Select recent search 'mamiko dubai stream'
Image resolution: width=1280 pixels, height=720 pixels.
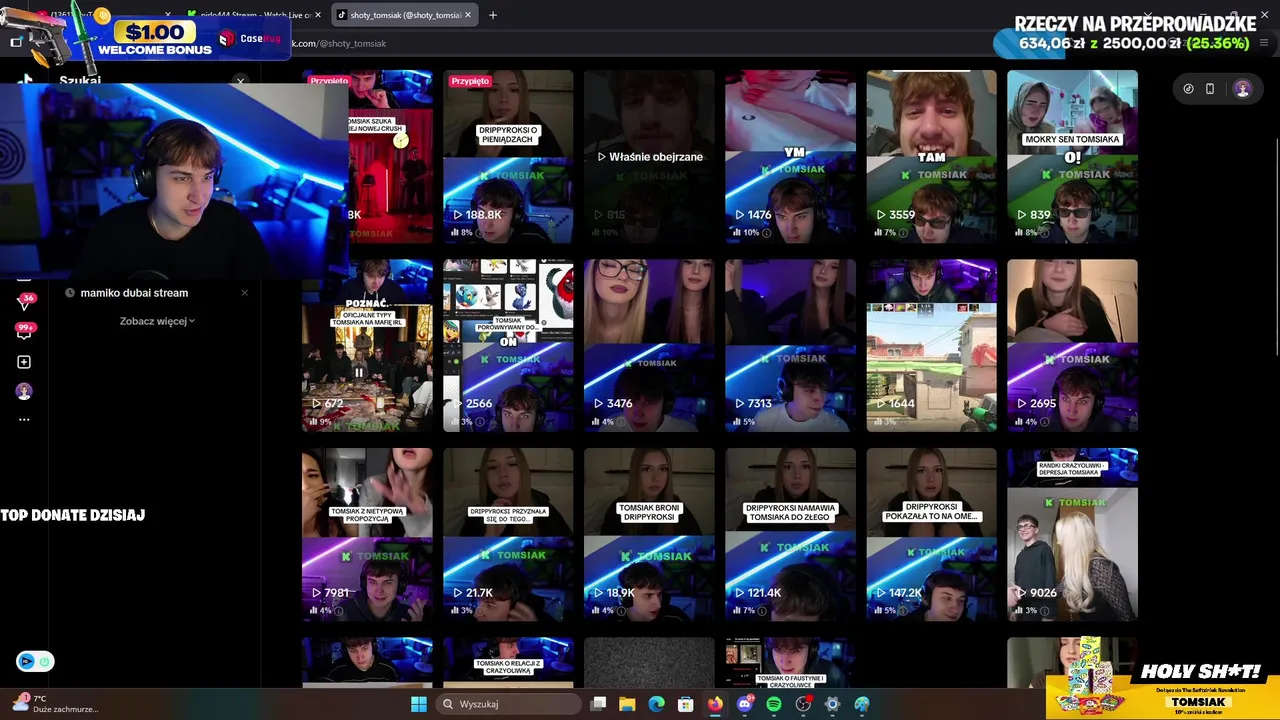pyautogui.click(x=134, y=293)
